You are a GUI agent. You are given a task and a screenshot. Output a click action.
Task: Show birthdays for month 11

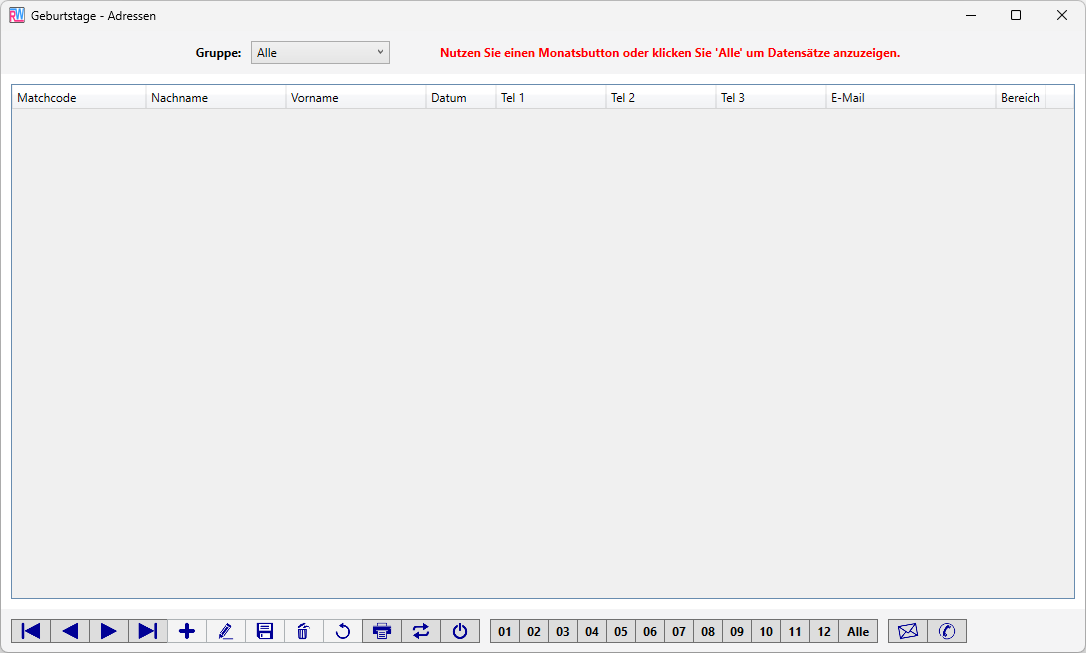(x=795, y=631)
